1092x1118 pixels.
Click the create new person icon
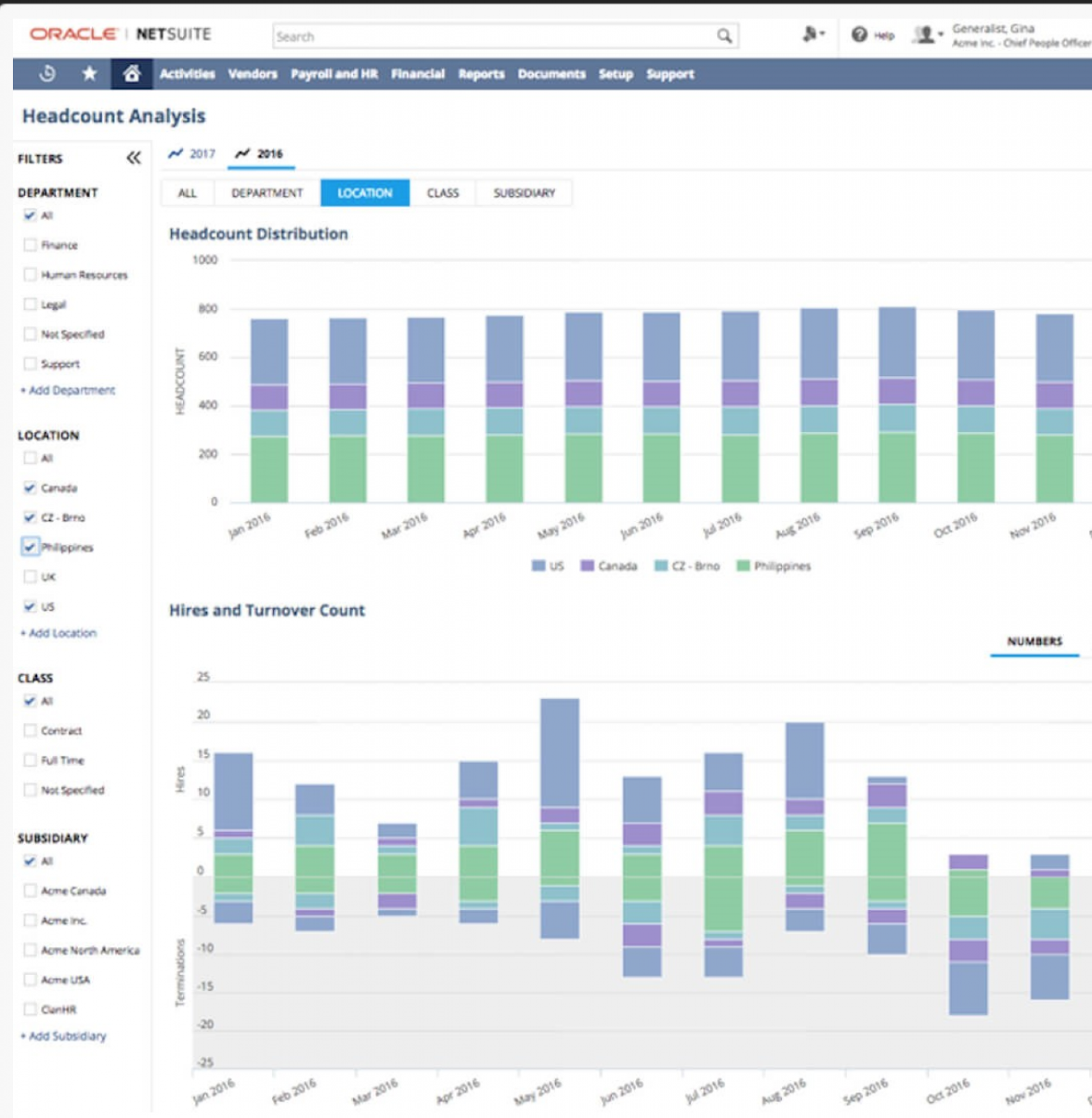811,34
